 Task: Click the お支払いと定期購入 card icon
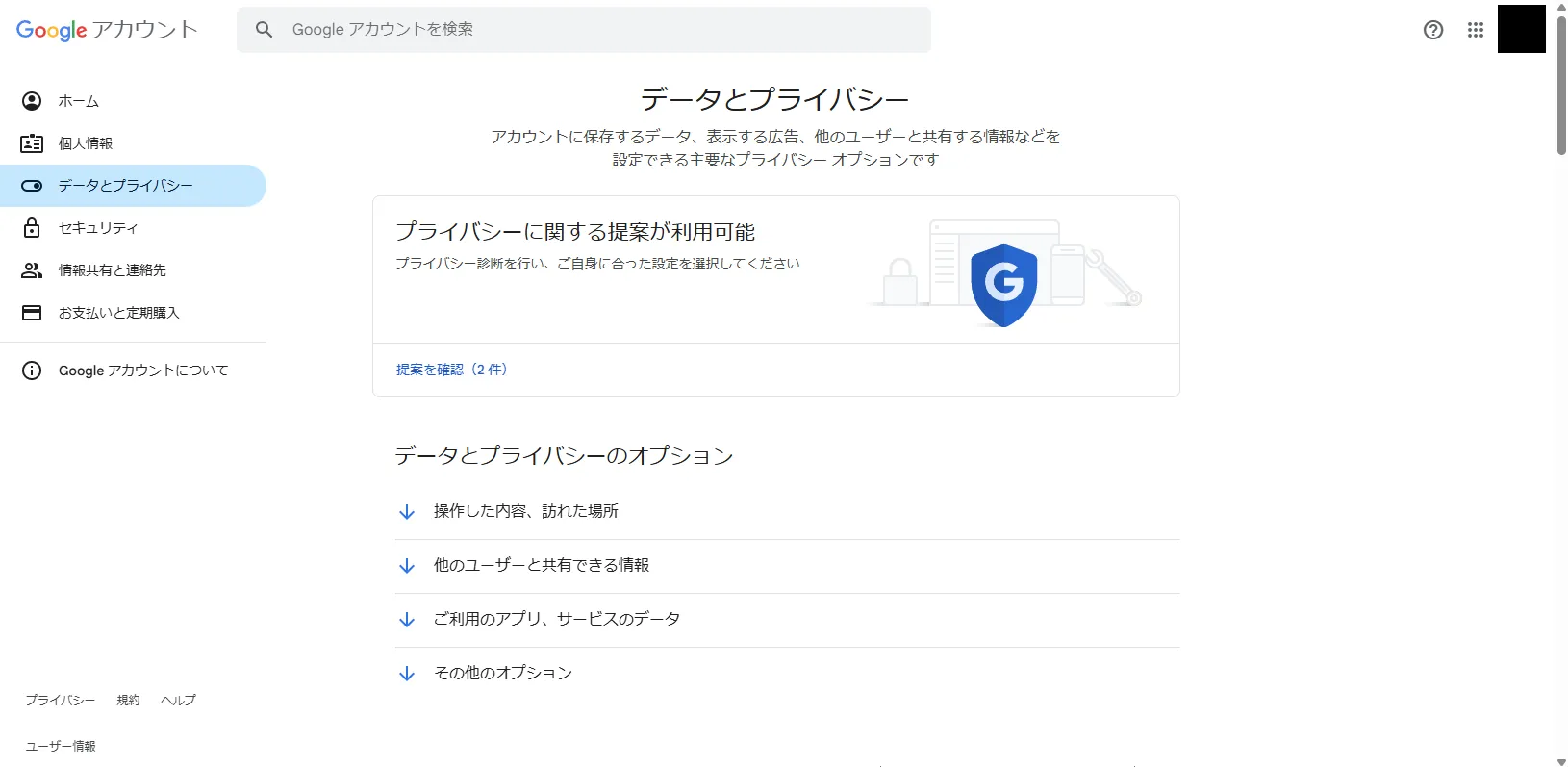click(32, 313)
